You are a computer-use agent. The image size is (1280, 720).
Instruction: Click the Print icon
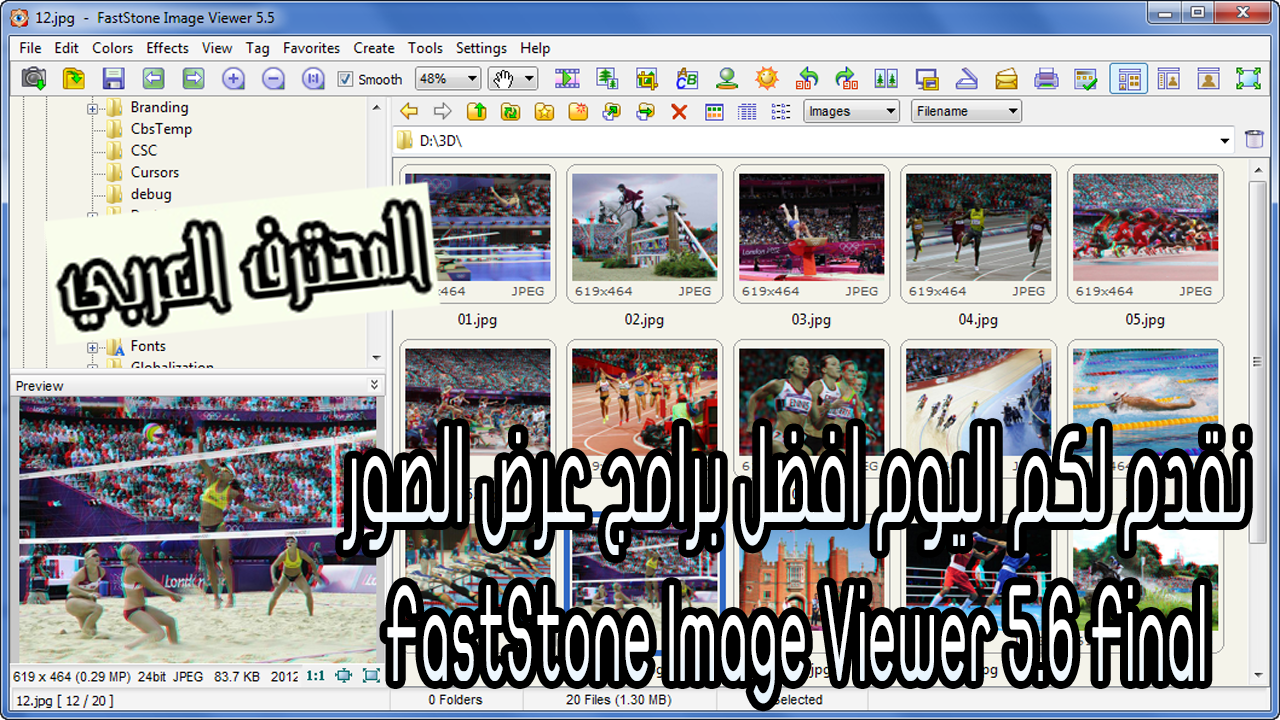click(1046, 78)
